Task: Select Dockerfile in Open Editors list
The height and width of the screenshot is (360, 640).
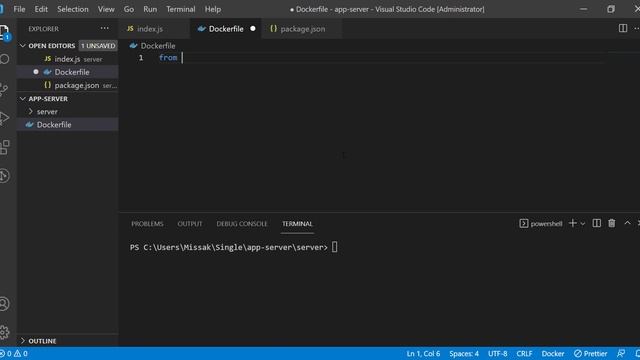Action: click(68, 72)
